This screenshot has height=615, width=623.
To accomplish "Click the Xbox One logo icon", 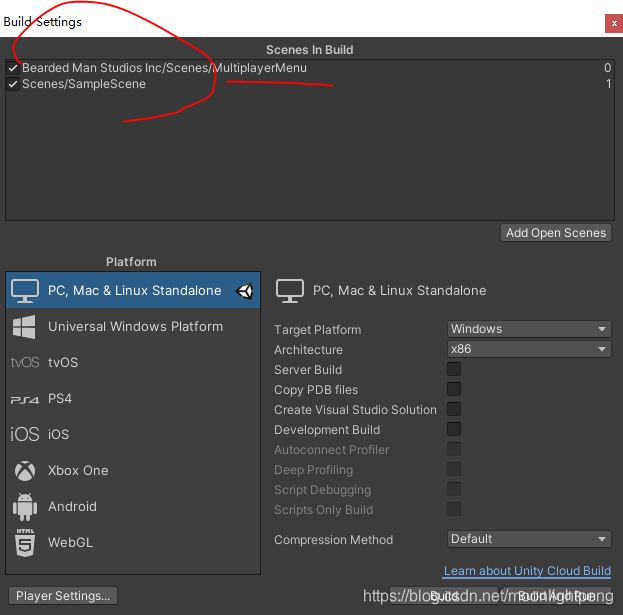I will coord(25,471).
